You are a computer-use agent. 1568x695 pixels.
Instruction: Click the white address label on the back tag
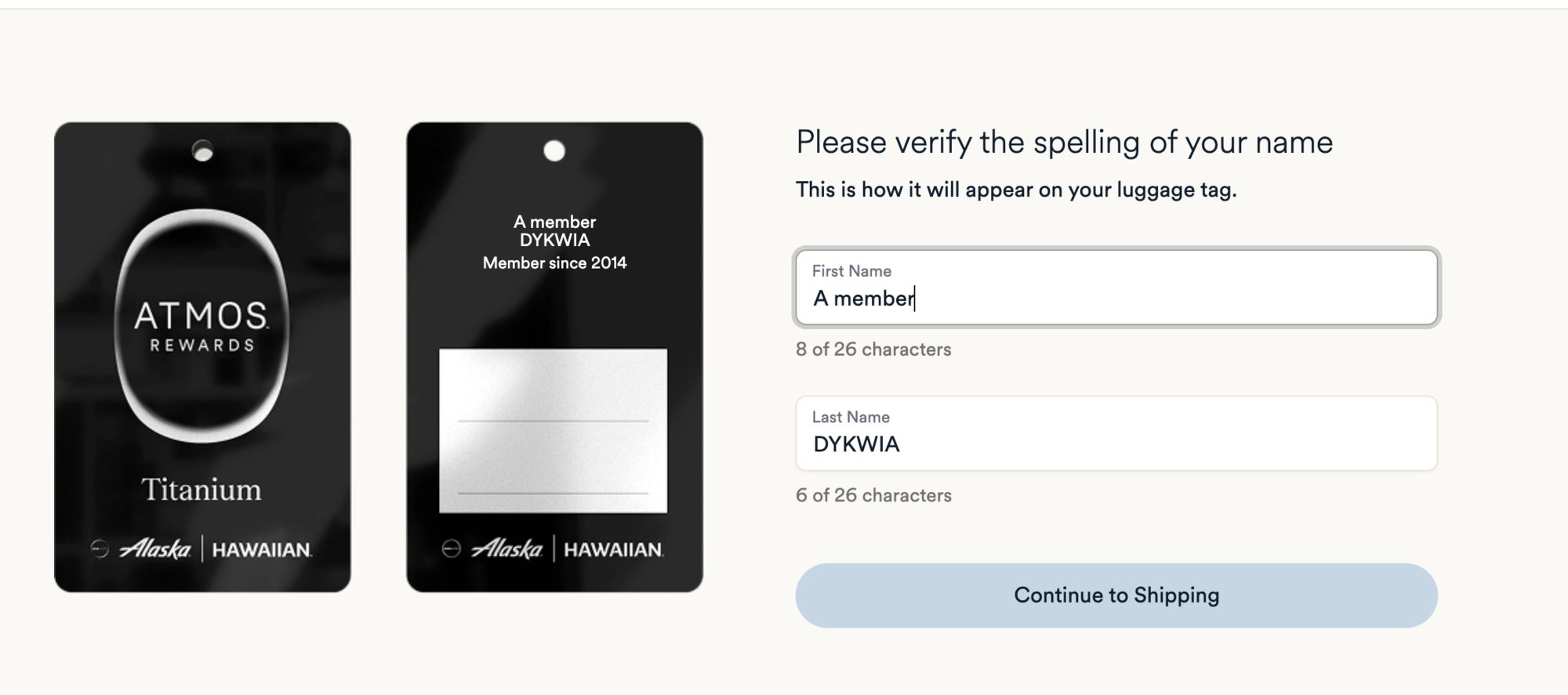554,430
